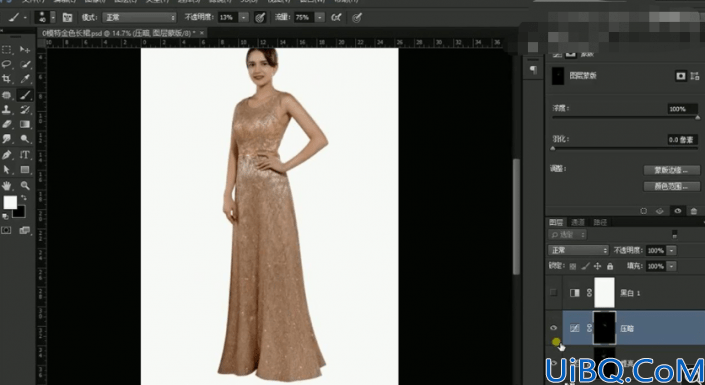The height and width of the screenshot is (385, 705).
Task: Click the background color black swatch
Action: (19, 212)
